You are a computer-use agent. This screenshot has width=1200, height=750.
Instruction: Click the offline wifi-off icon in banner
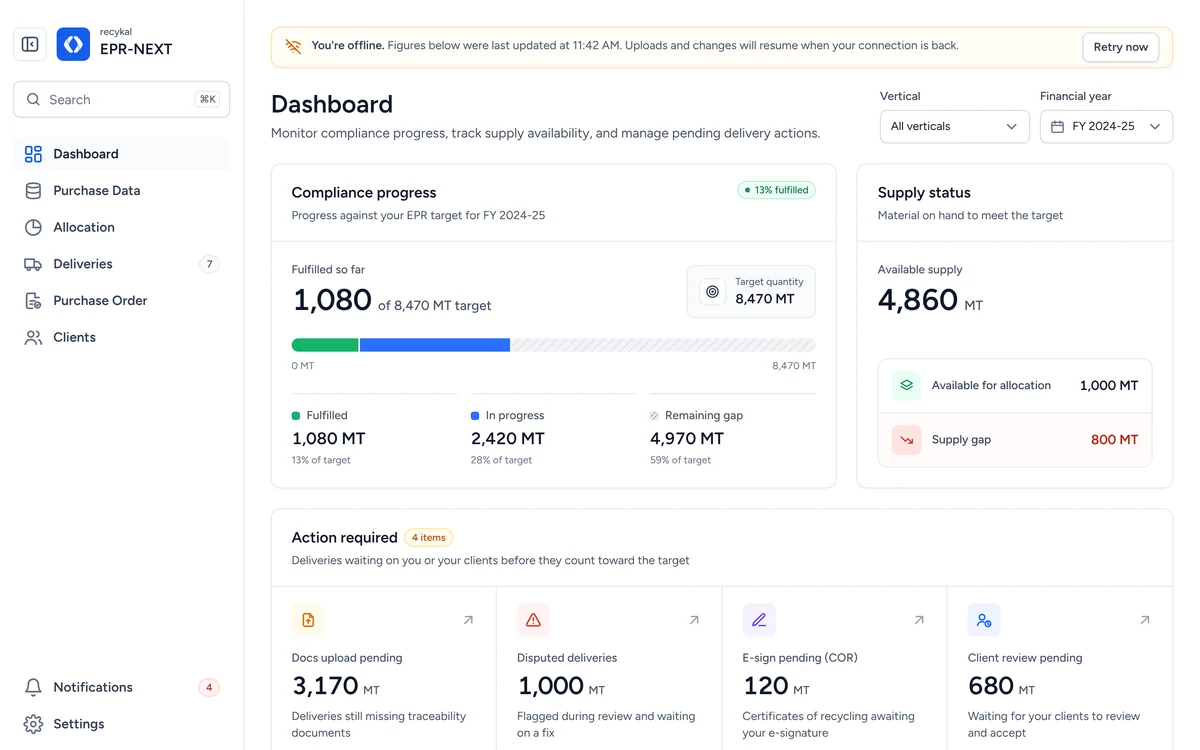point(293,46)
